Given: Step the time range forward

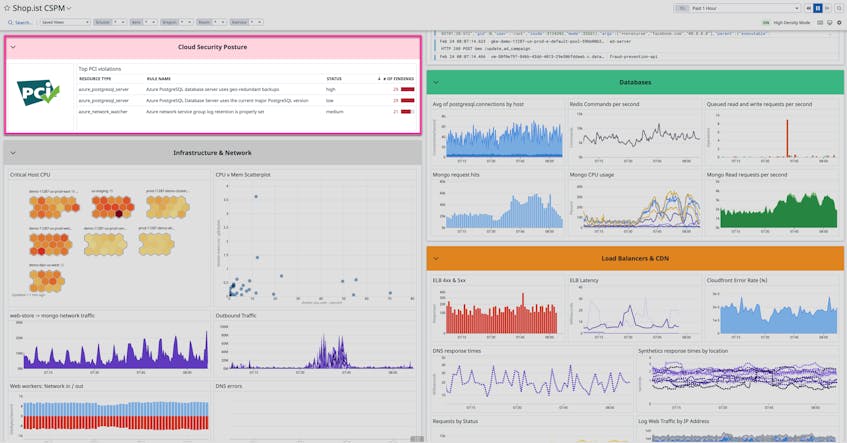Looking at the screenshot, I should point(827,8).
